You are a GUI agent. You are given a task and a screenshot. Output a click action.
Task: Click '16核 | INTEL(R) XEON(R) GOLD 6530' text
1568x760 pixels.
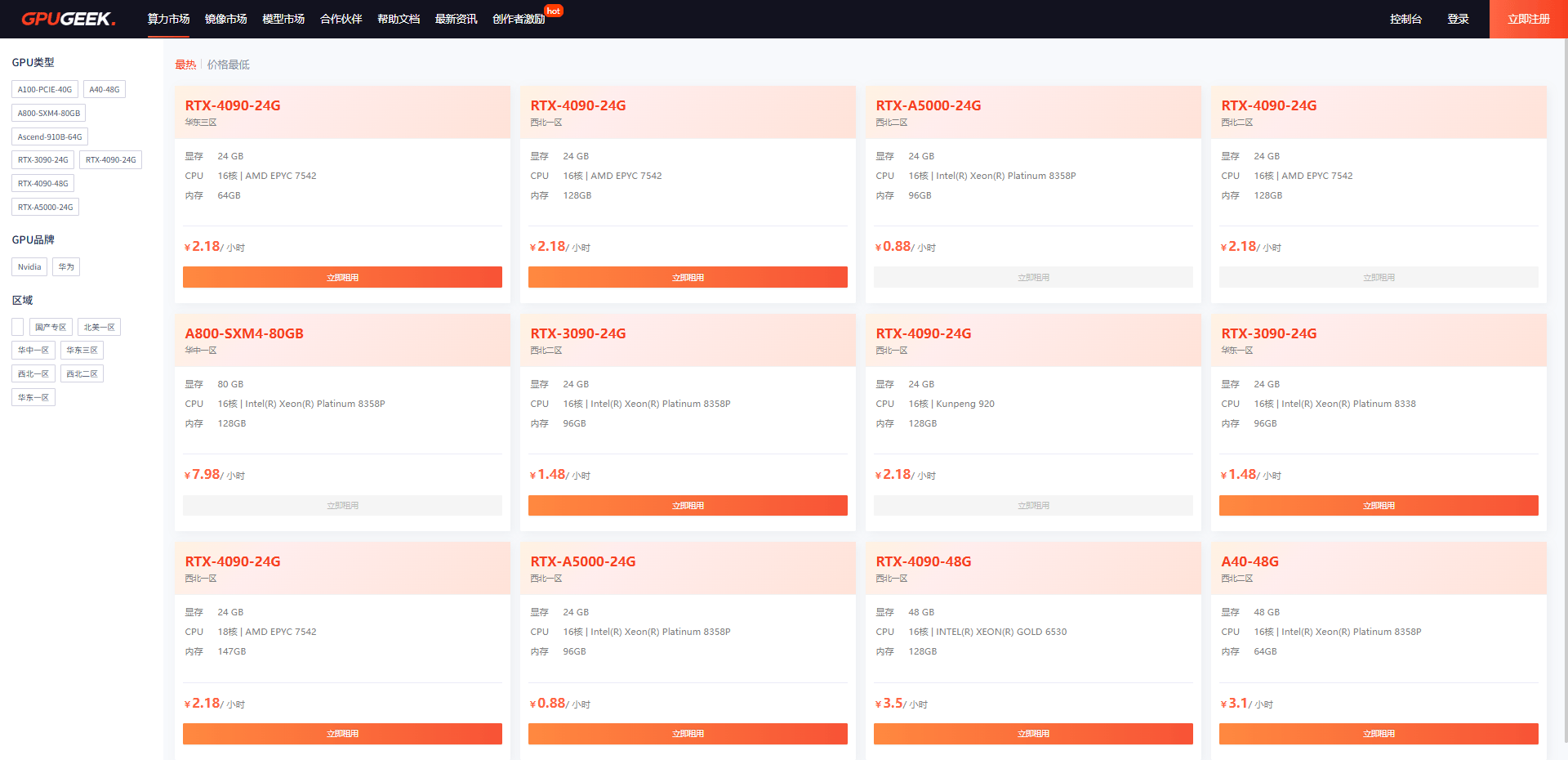click(x=987, y=632)
